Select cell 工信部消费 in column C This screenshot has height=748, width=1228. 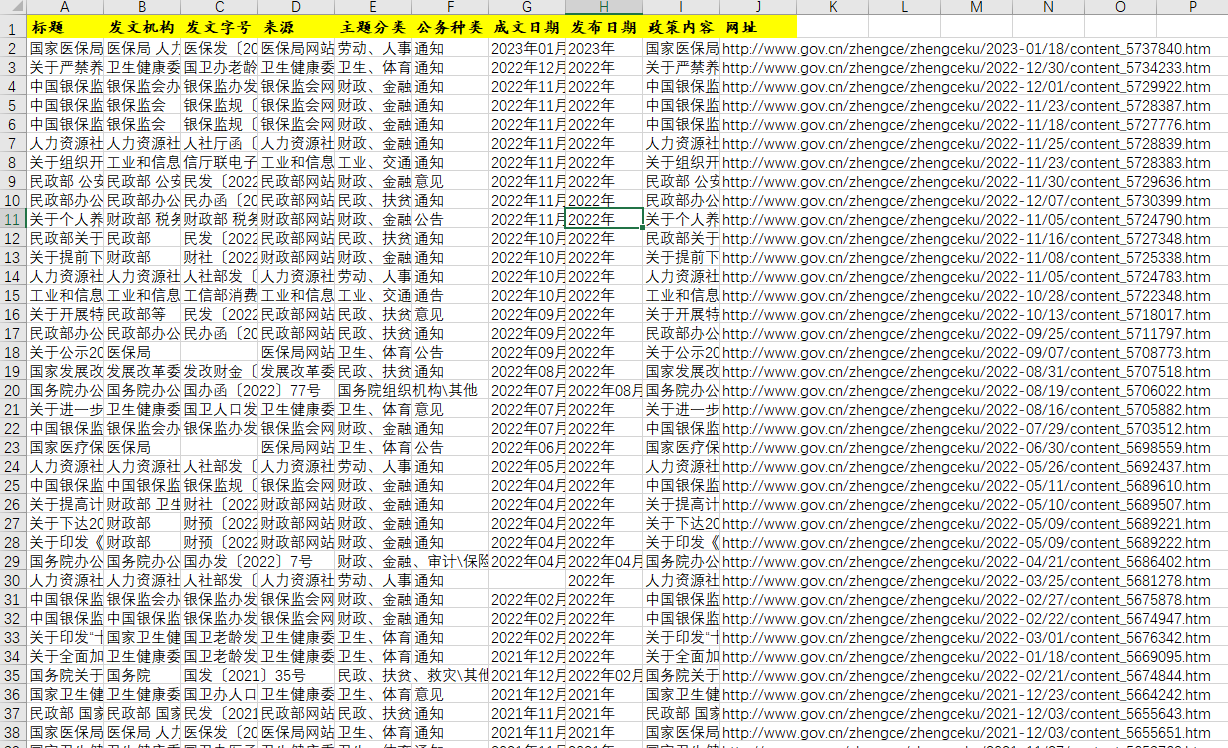[219, 295]
